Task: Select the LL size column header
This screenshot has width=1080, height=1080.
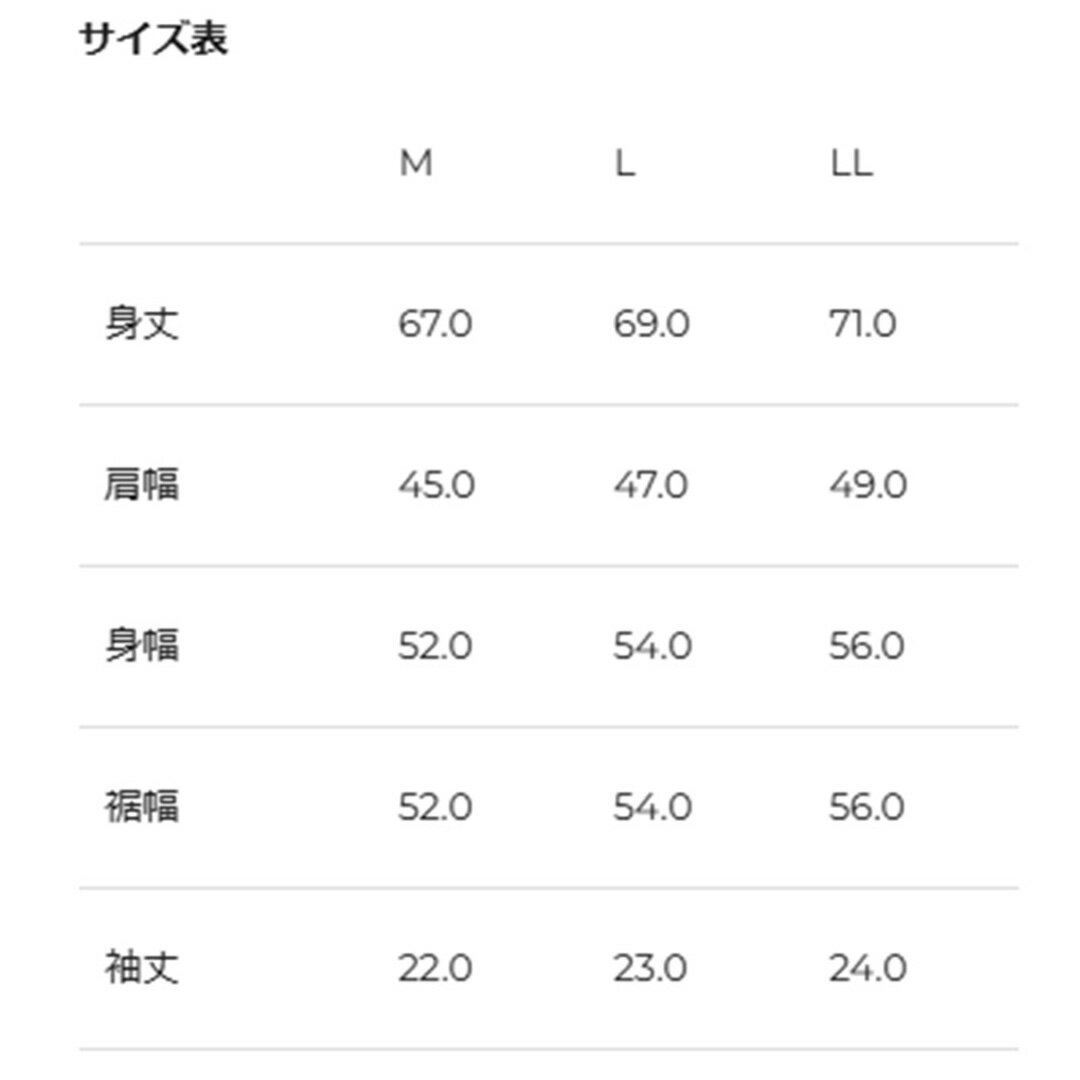Action: [x=852, y=163]
